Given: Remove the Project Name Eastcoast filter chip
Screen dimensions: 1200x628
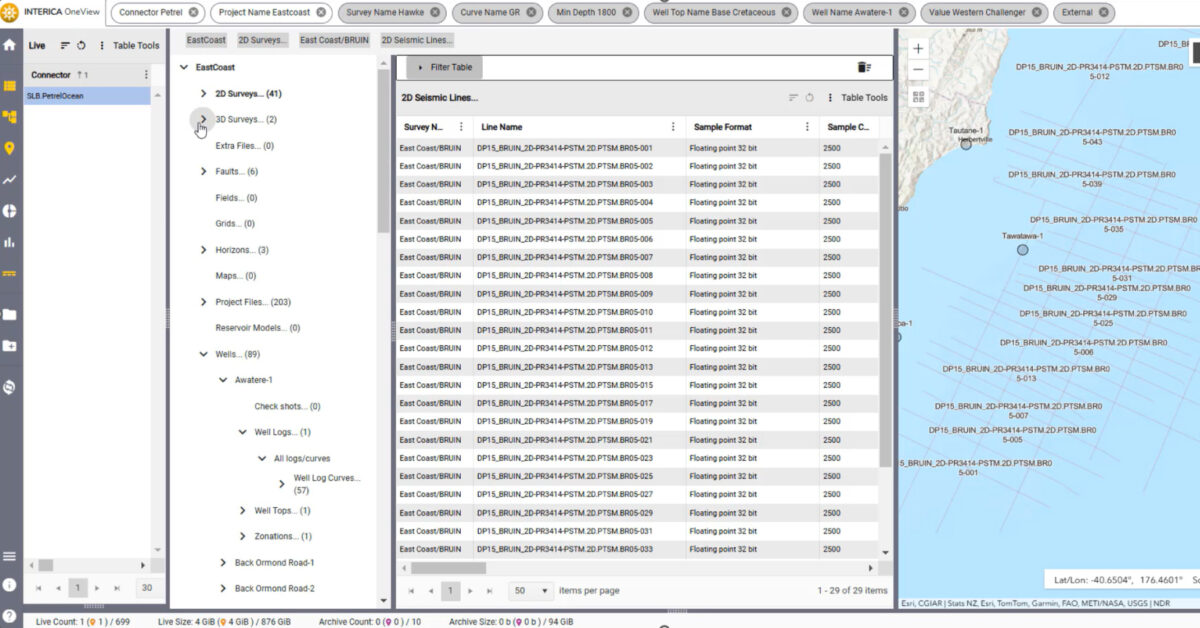Looking at the screenshot, I should 321,13.
